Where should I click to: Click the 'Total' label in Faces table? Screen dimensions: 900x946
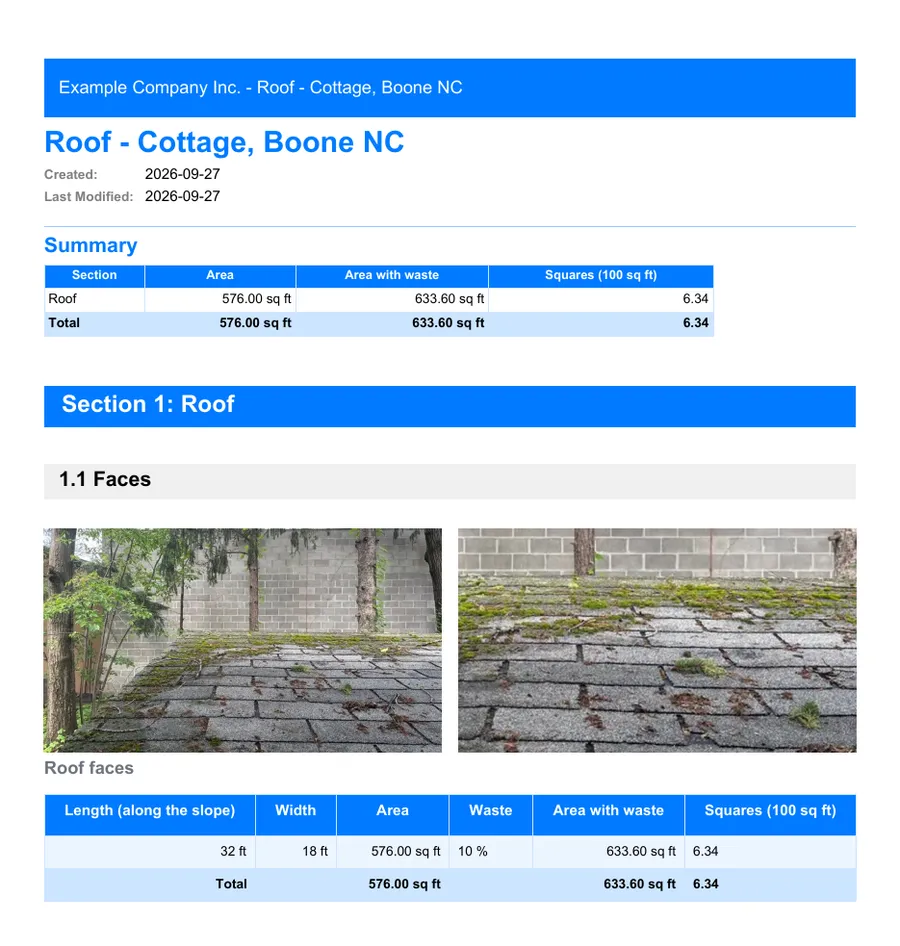coord(231,884)
